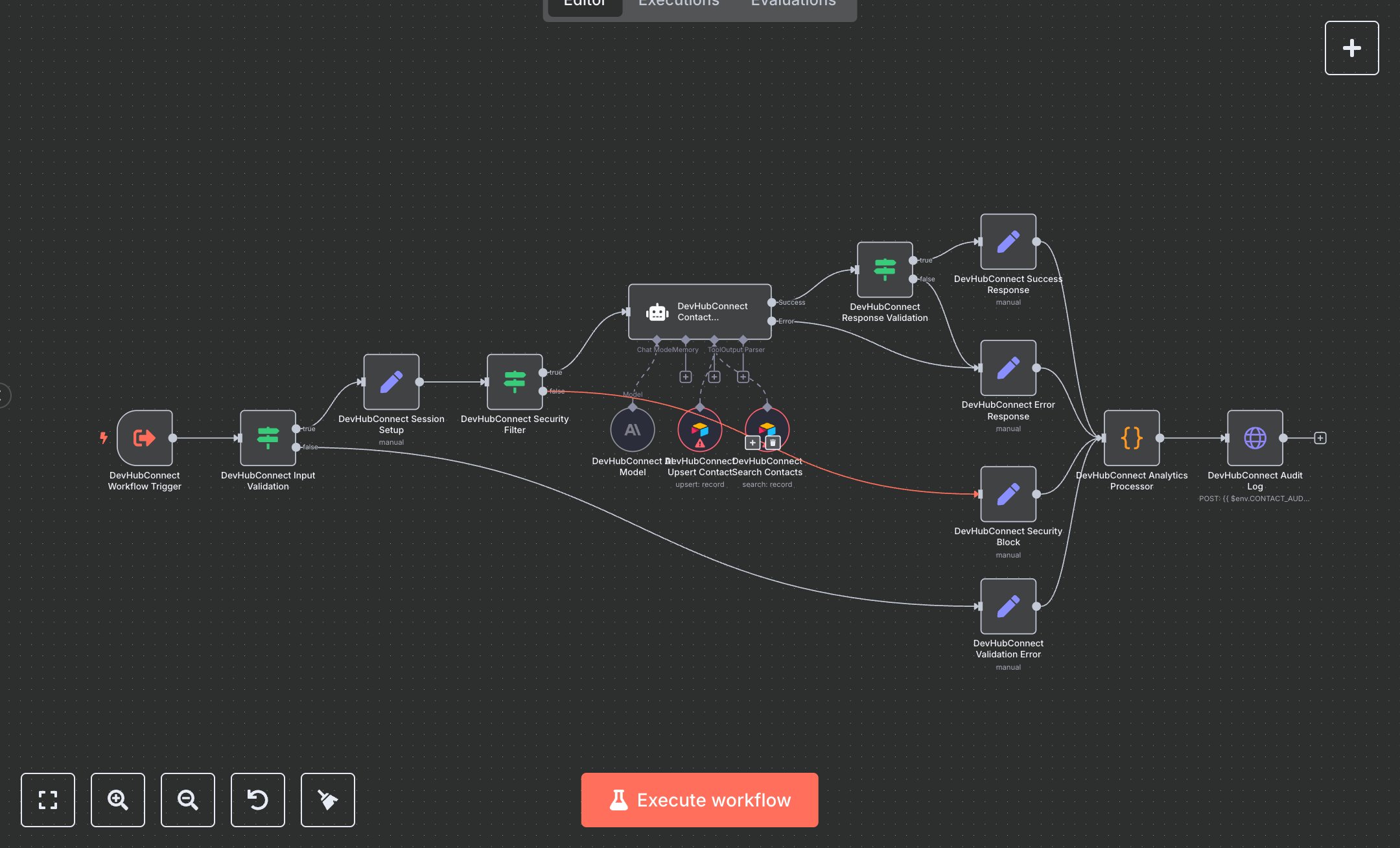Select the DevHubConnect Contact AI agent node
This screenshot has width=1400, height=848.
(x=699, y=312)
